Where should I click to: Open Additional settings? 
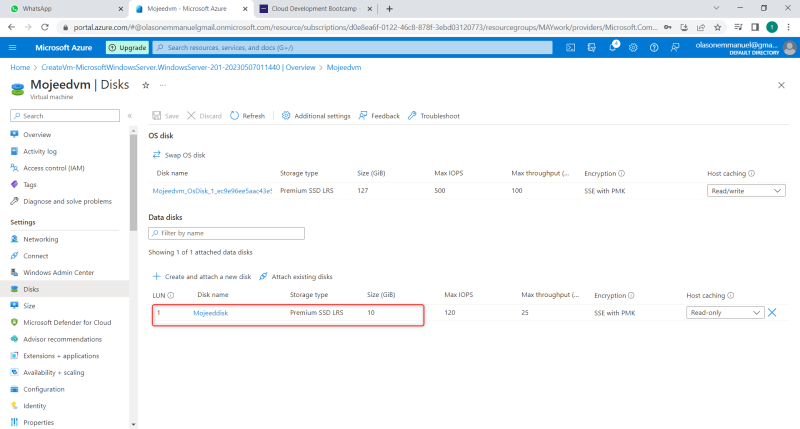(316, 116)
